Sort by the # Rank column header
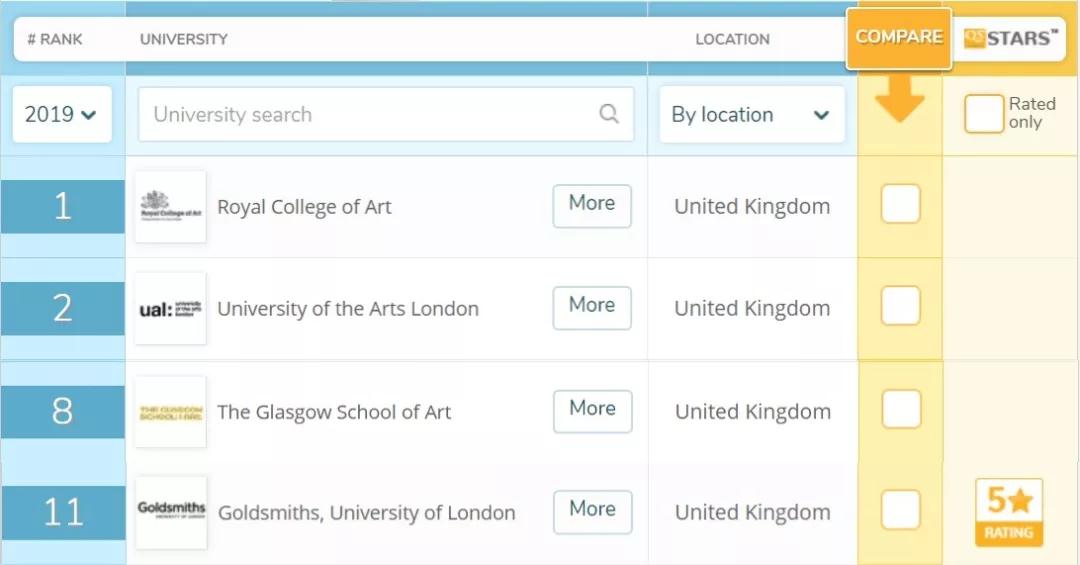 pyautogui.click(x=55, y=40)
